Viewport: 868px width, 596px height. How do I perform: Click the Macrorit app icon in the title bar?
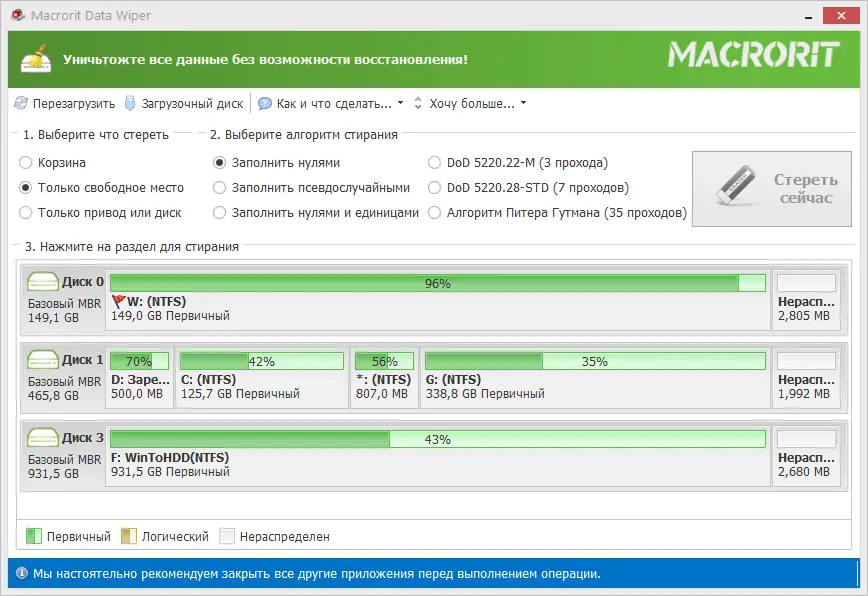click(x=18, y=15)
